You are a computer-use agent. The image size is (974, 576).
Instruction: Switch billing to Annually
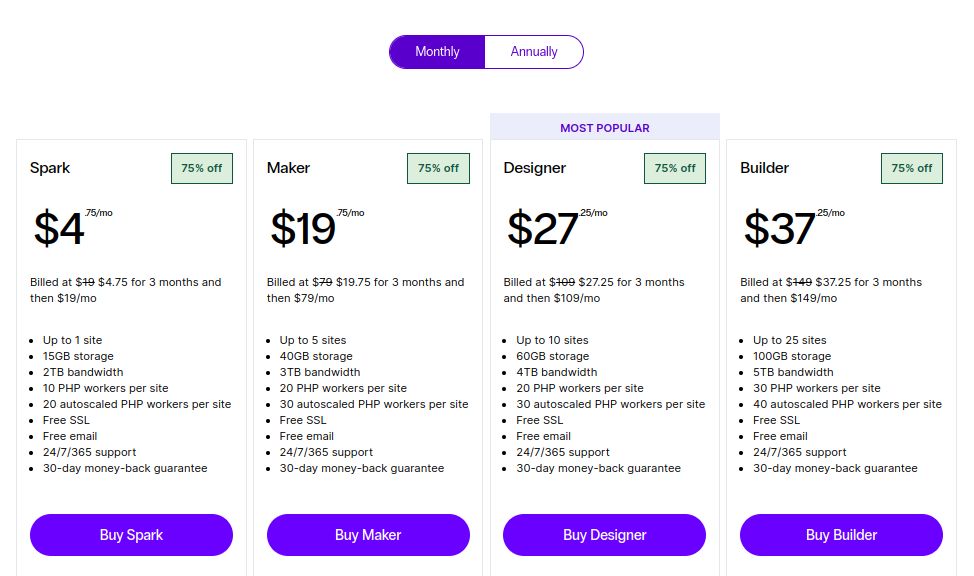pyautogui.click(x=534, y=52)
